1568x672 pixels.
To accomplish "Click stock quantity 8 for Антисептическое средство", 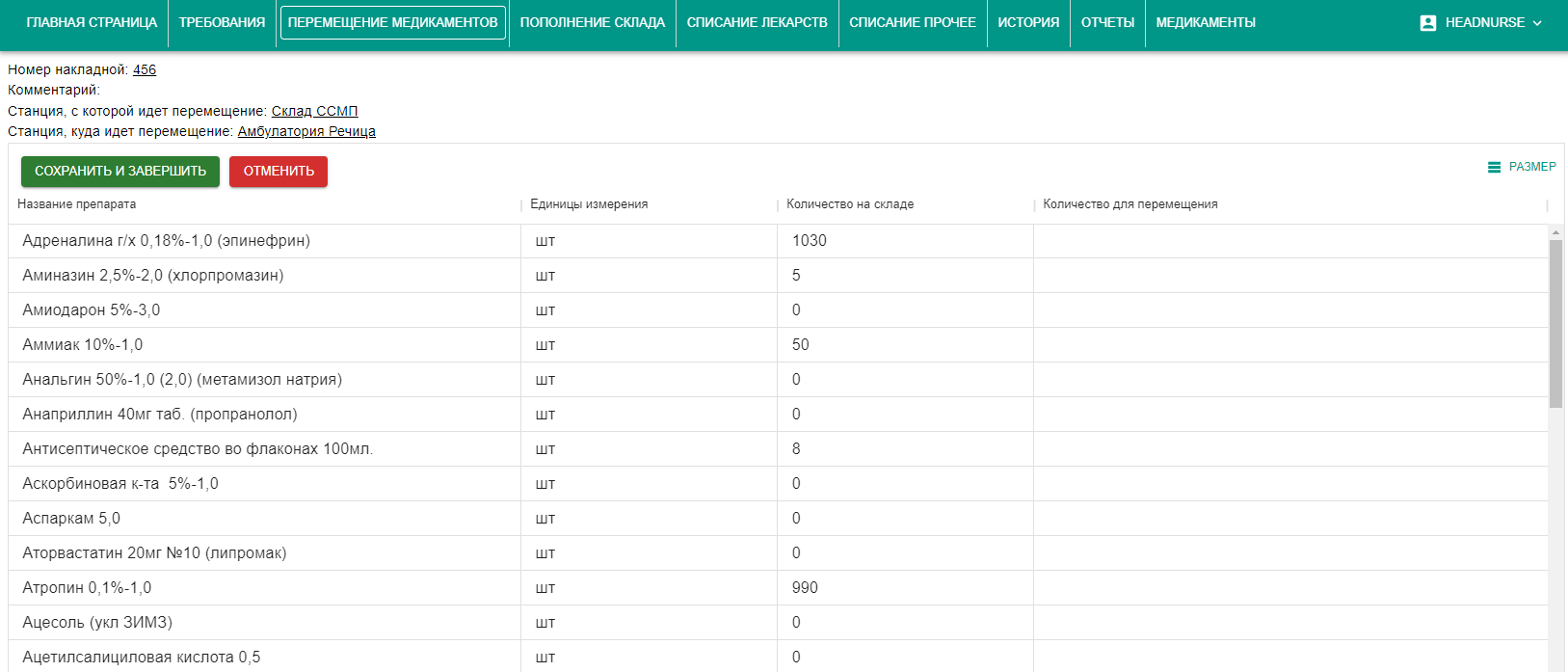I will click(905, 449).
